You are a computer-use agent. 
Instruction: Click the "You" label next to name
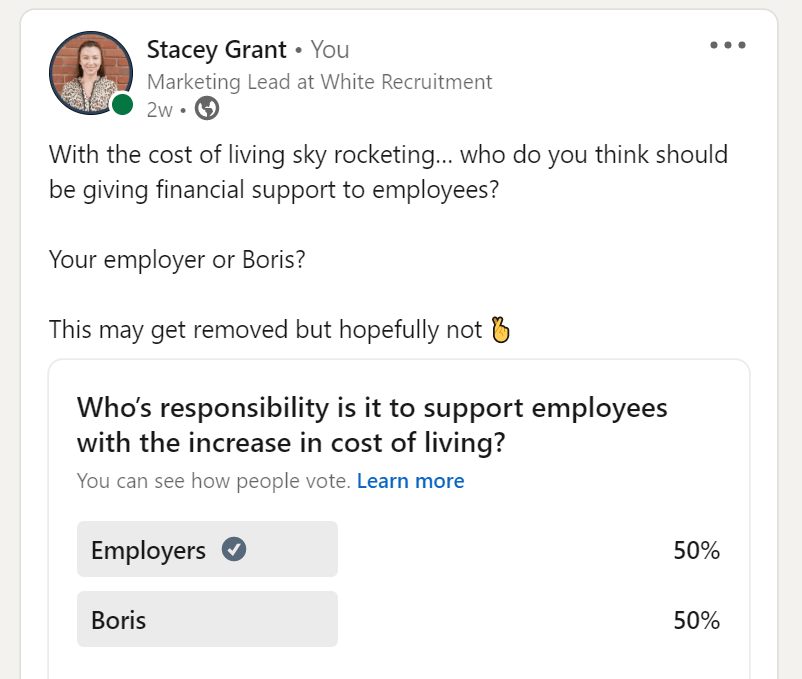pyautogui.click(x=330, y=50)
